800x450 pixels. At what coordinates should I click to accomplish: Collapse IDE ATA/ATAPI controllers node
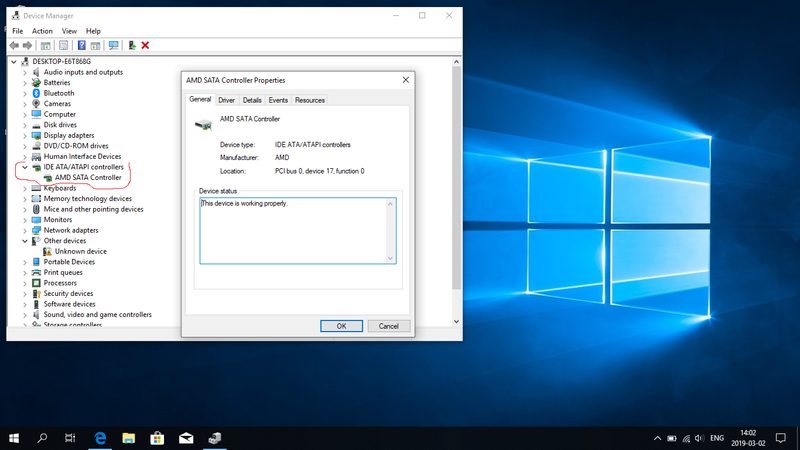tap(24, 167)
